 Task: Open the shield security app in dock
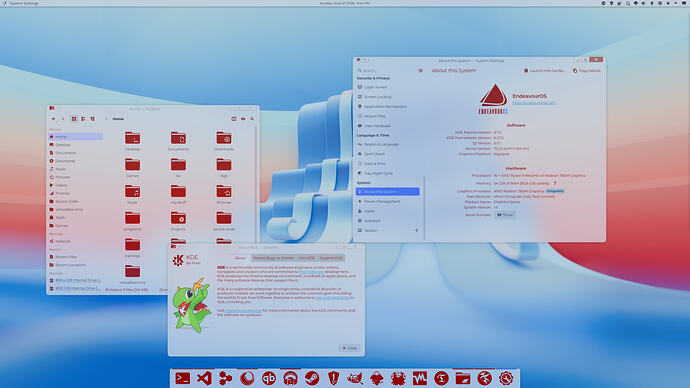tap(334, 378)
